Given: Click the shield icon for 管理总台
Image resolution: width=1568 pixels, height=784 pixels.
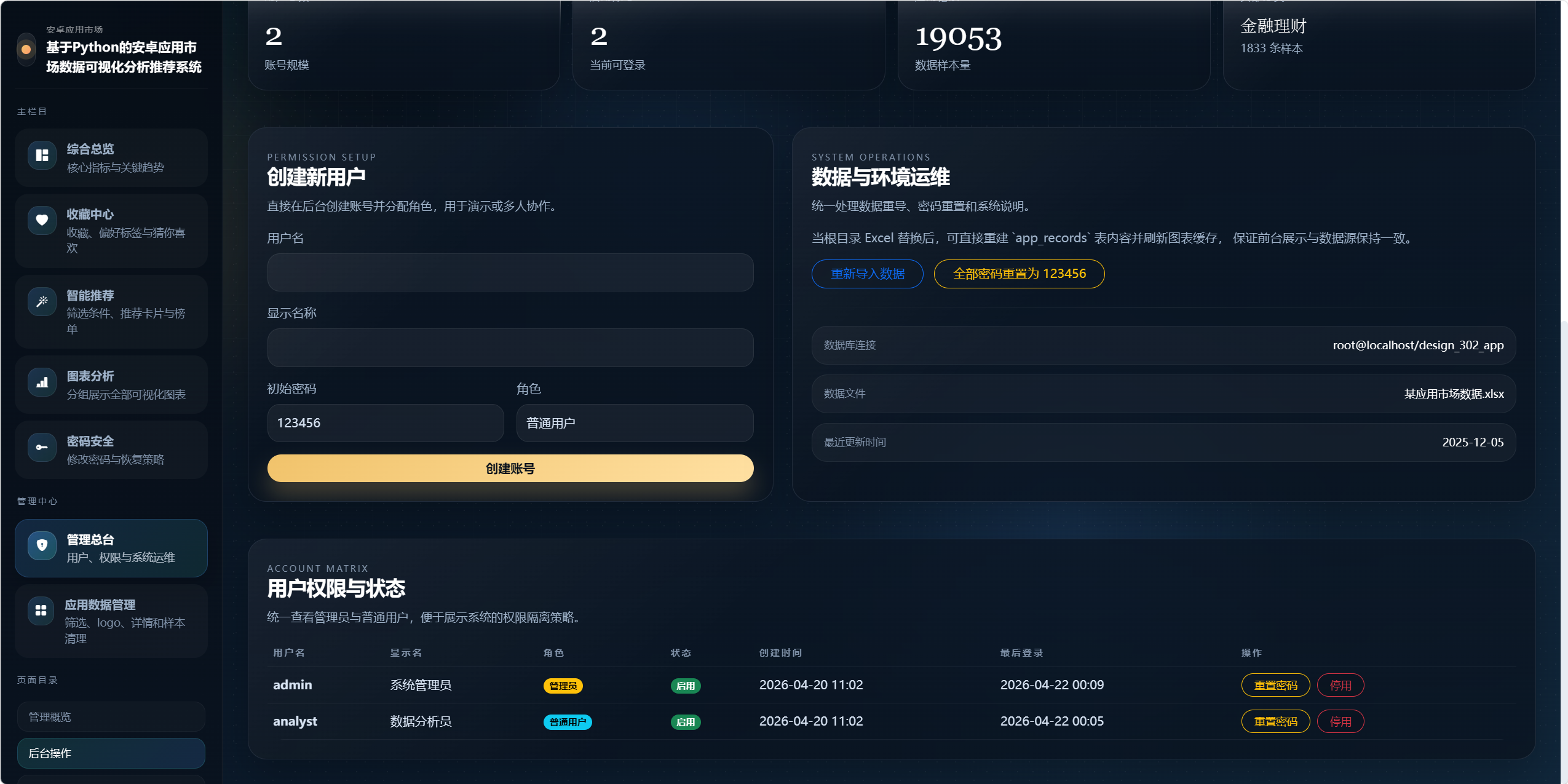Looking at the screenshot, I should click(x=42, y=545).
